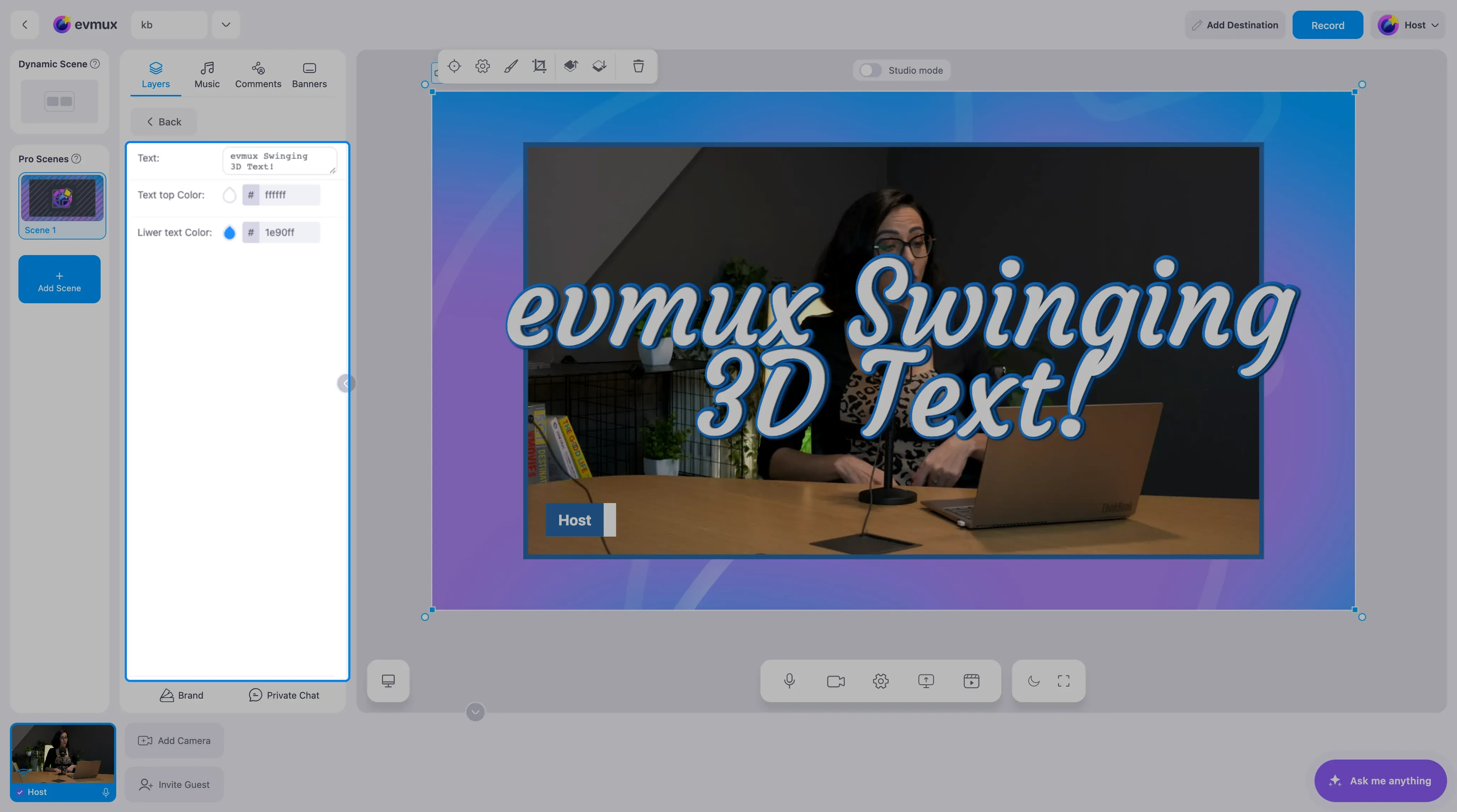Viewport: 1457px width, 812px height.
Task: Open the Banners tab
Action: (309, 75)
